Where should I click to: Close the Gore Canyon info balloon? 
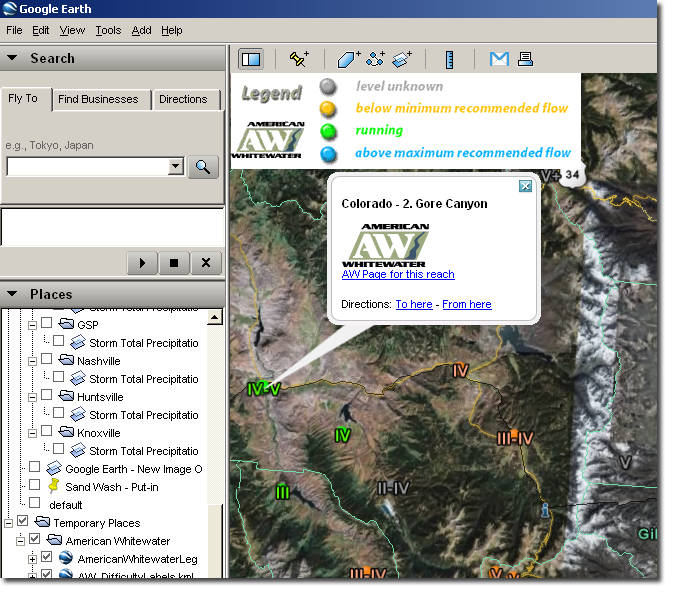(x=525, y=186)
